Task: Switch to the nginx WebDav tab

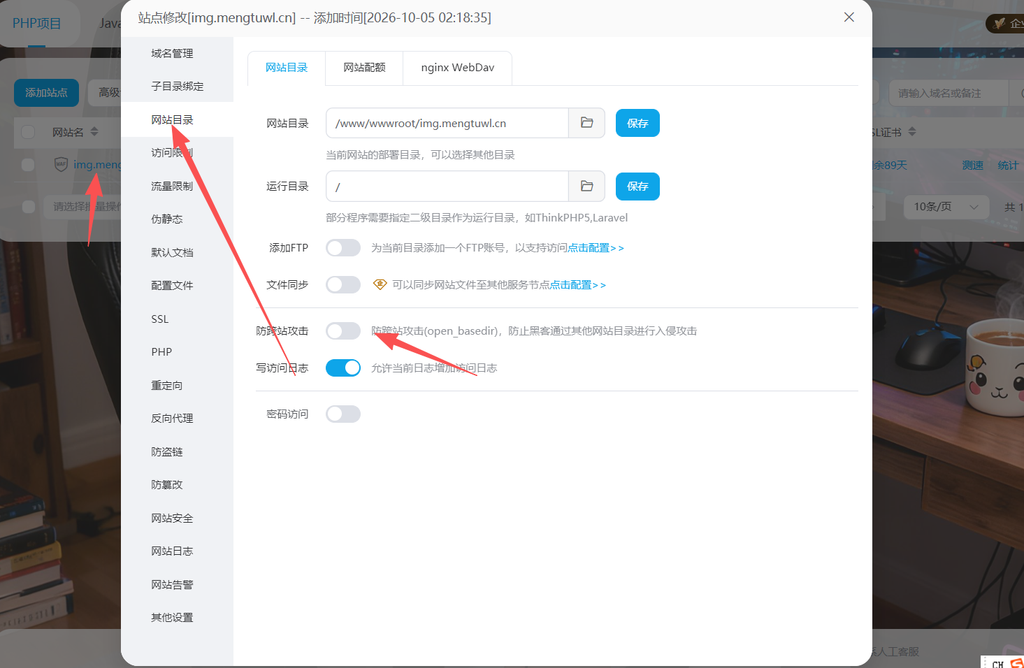Action: pyautogui.click(x=458, y=67)
